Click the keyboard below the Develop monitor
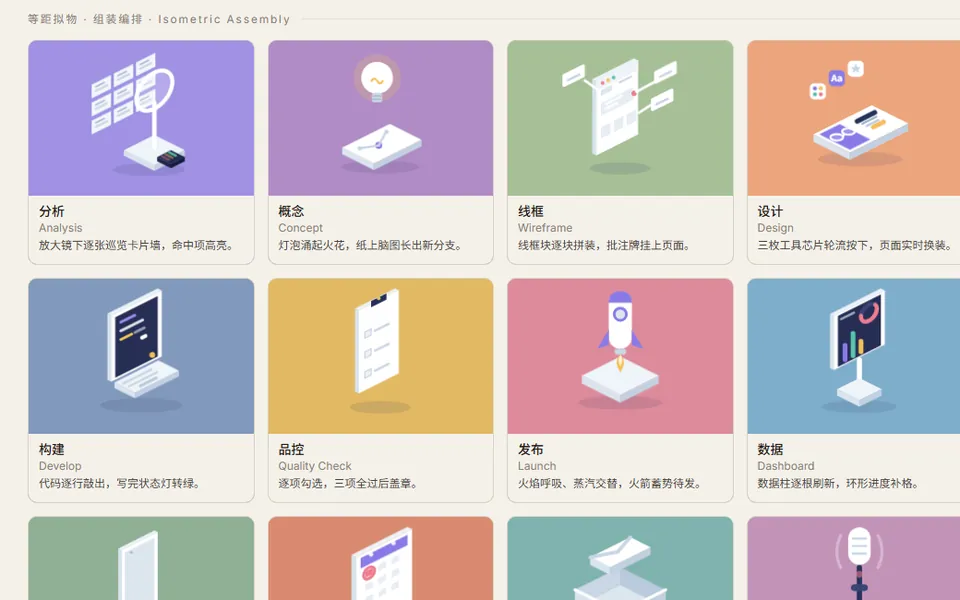 click(x=146, y=379)
